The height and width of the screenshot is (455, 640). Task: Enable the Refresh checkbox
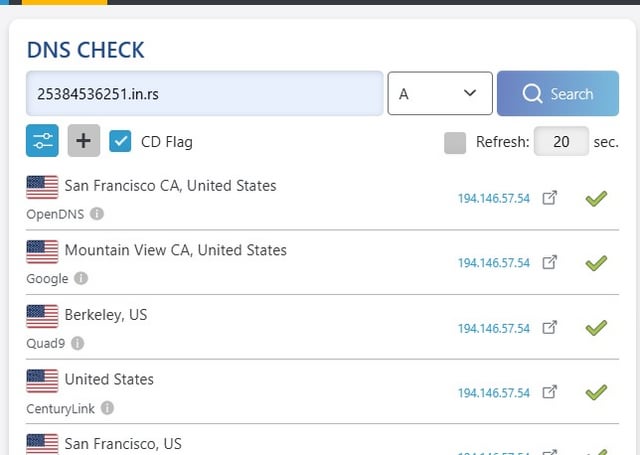pos(455,142)
